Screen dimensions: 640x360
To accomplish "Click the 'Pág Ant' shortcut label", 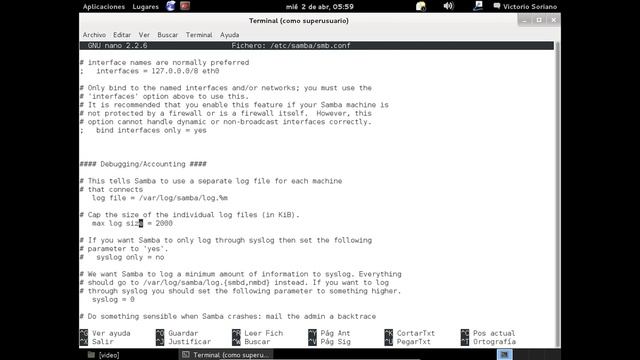I will [x=335, y=333].
